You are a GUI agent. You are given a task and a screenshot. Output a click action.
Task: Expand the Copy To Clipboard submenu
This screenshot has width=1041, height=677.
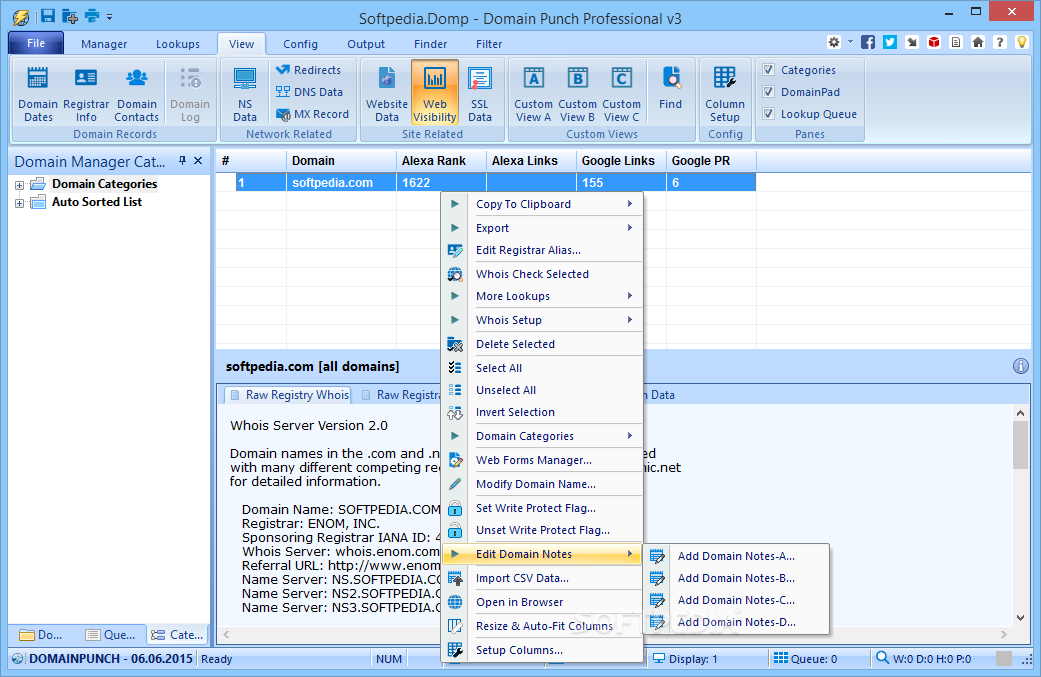point(542,204)
